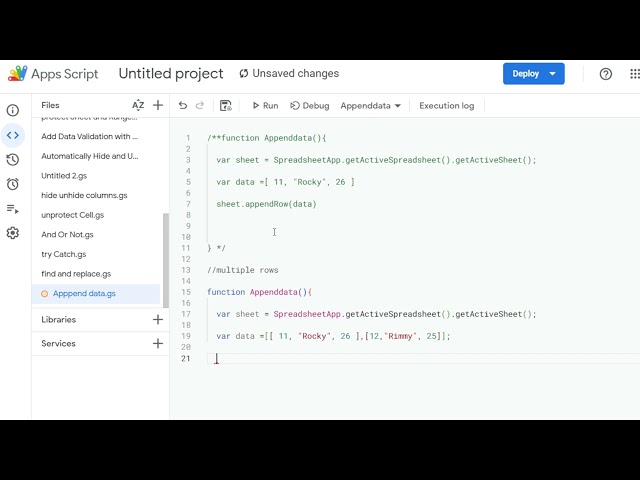Viewport: 640px width, 480px height.
Task: Sort files alphabetically with AZ icon
Action: (x=138, y=105)
